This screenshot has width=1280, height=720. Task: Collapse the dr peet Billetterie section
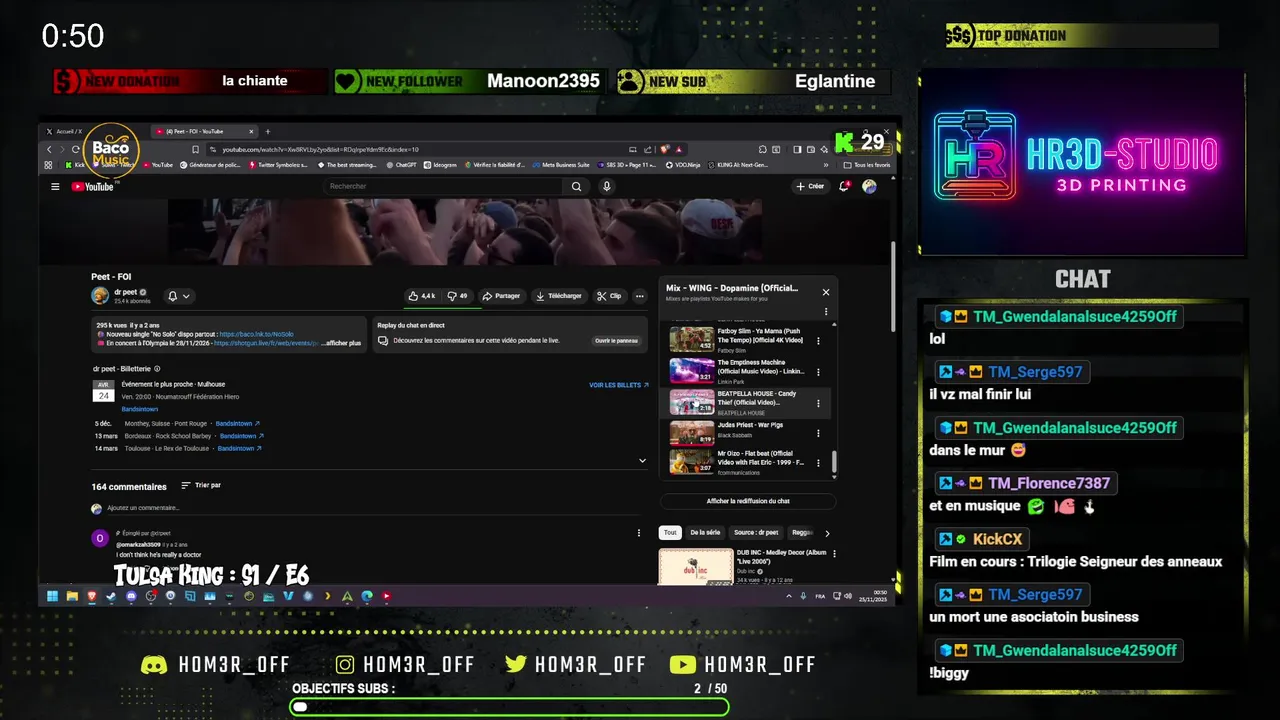pos(642,461)
